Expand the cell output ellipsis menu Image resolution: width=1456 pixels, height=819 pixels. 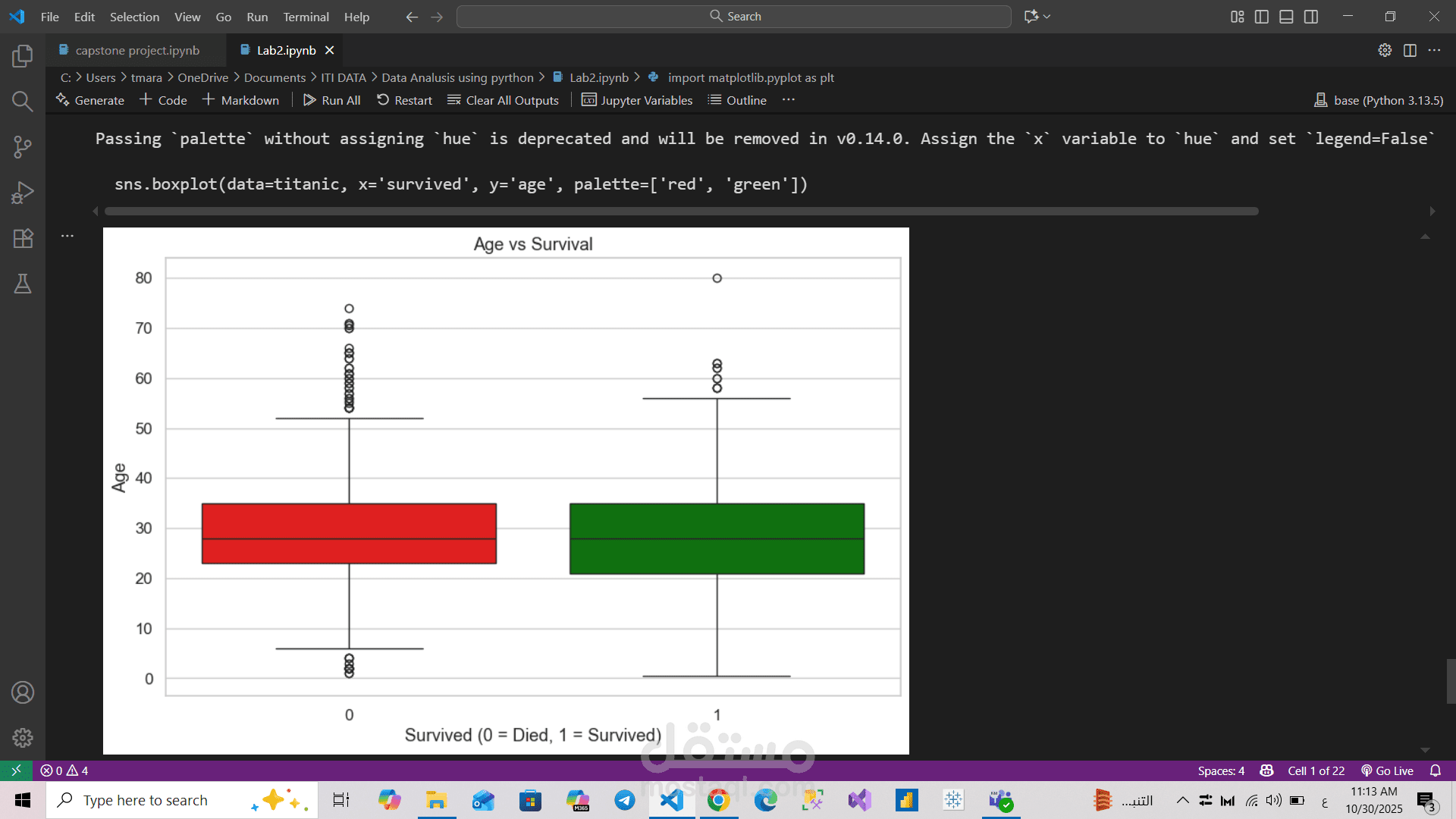point(67,236)
